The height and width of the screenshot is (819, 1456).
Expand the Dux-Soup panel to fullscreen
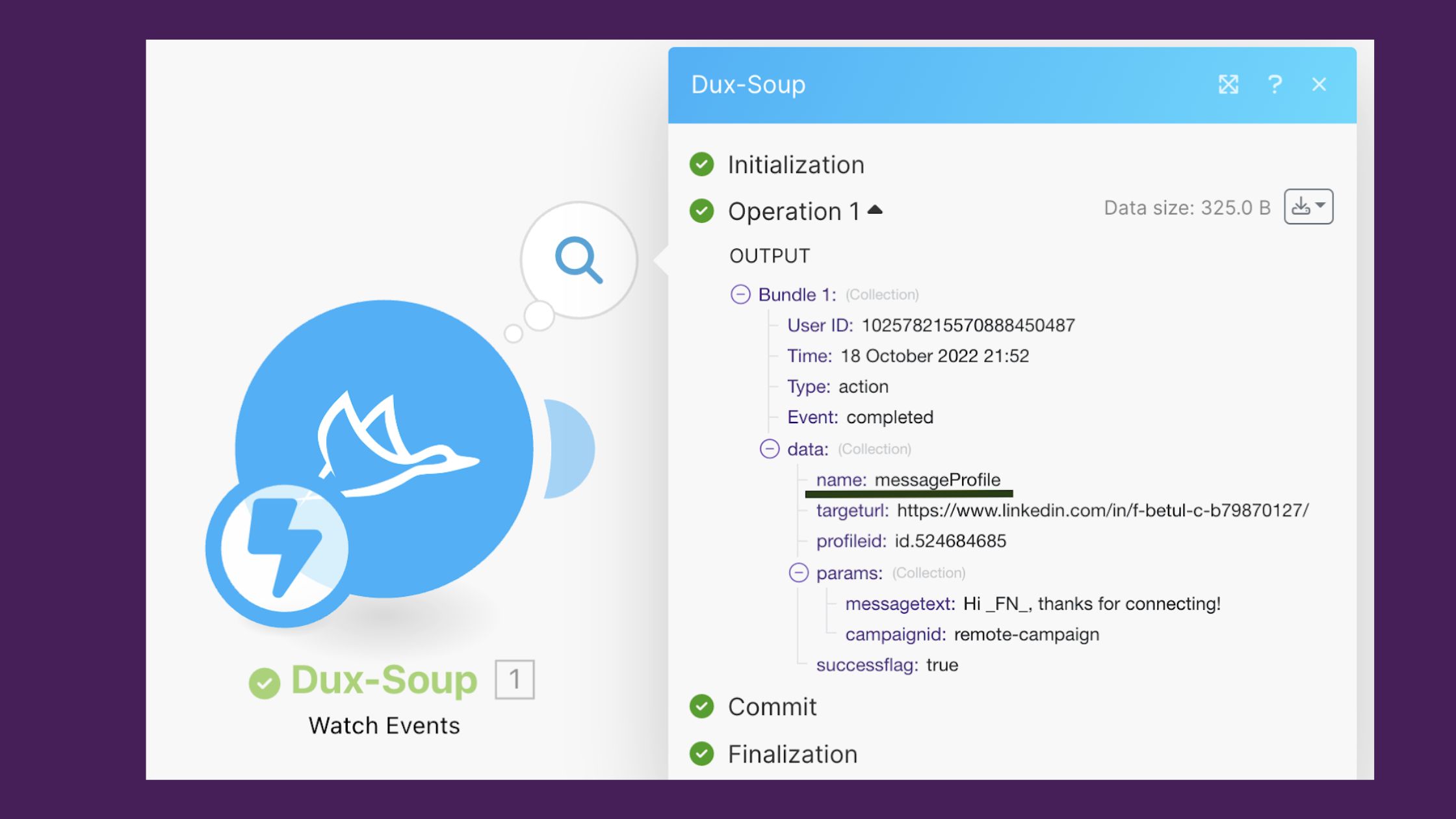click(1228, 84)
